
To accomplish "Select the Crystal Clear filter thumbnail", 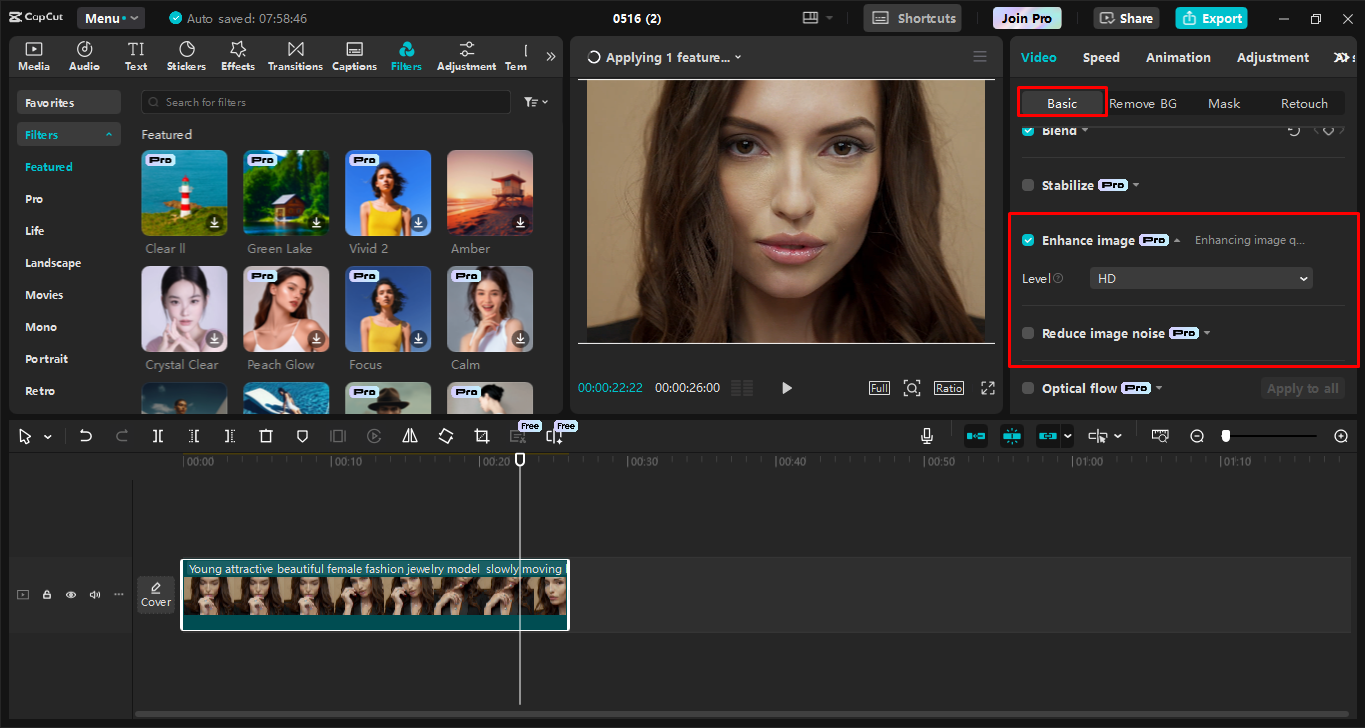I will pyautogui.click(x=184, y=308).
